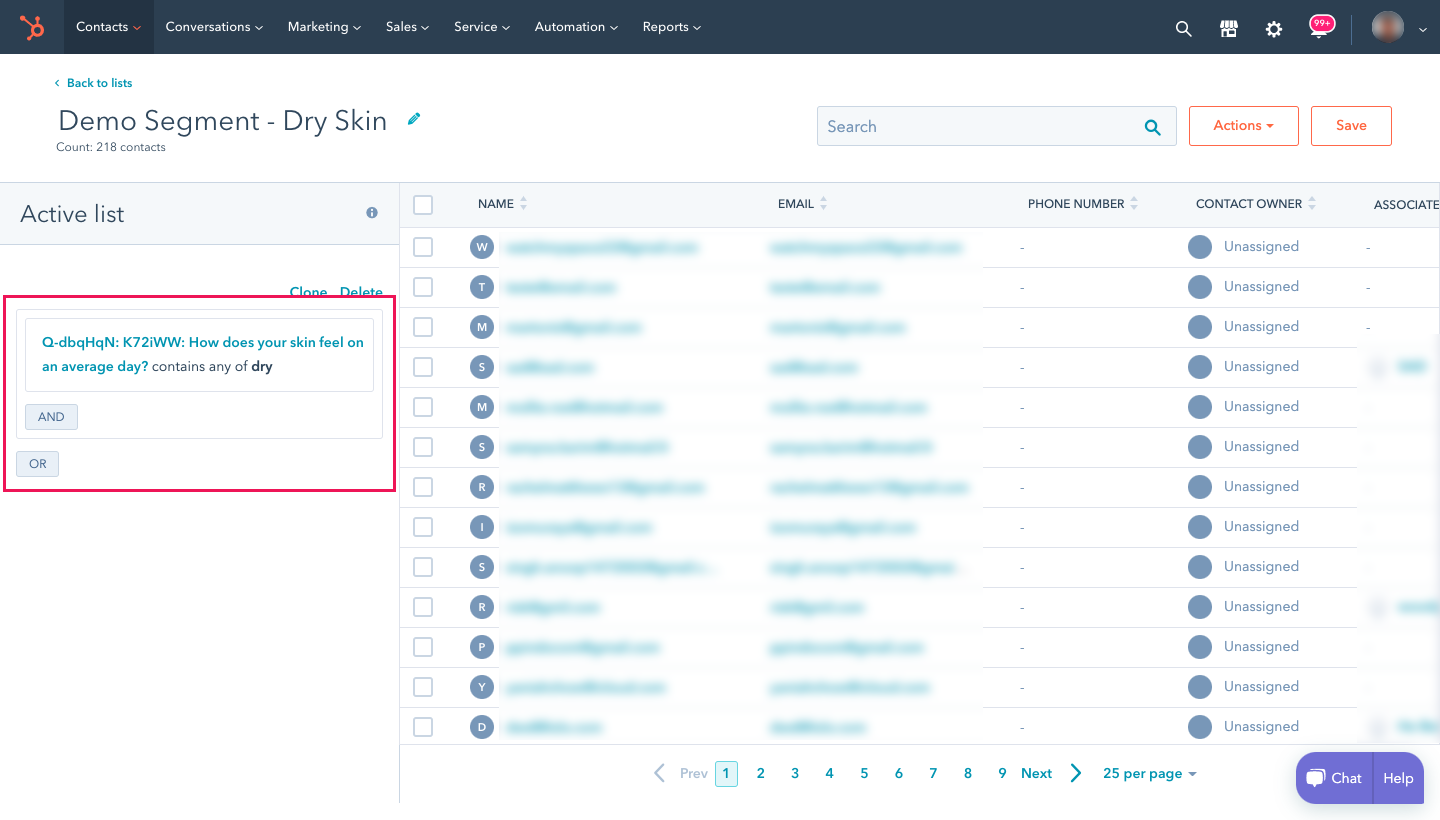Screen dimensions: 1440x820
Task: Sort by the NAME column arrows
Action: coord(524,204)
